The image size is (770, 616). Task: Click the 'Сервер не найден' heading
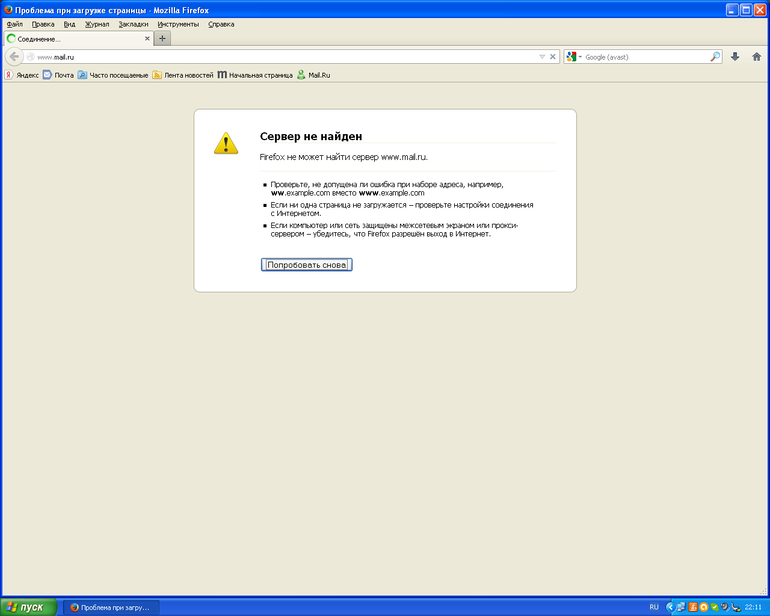pyautogui.click(x=311, y=136)
